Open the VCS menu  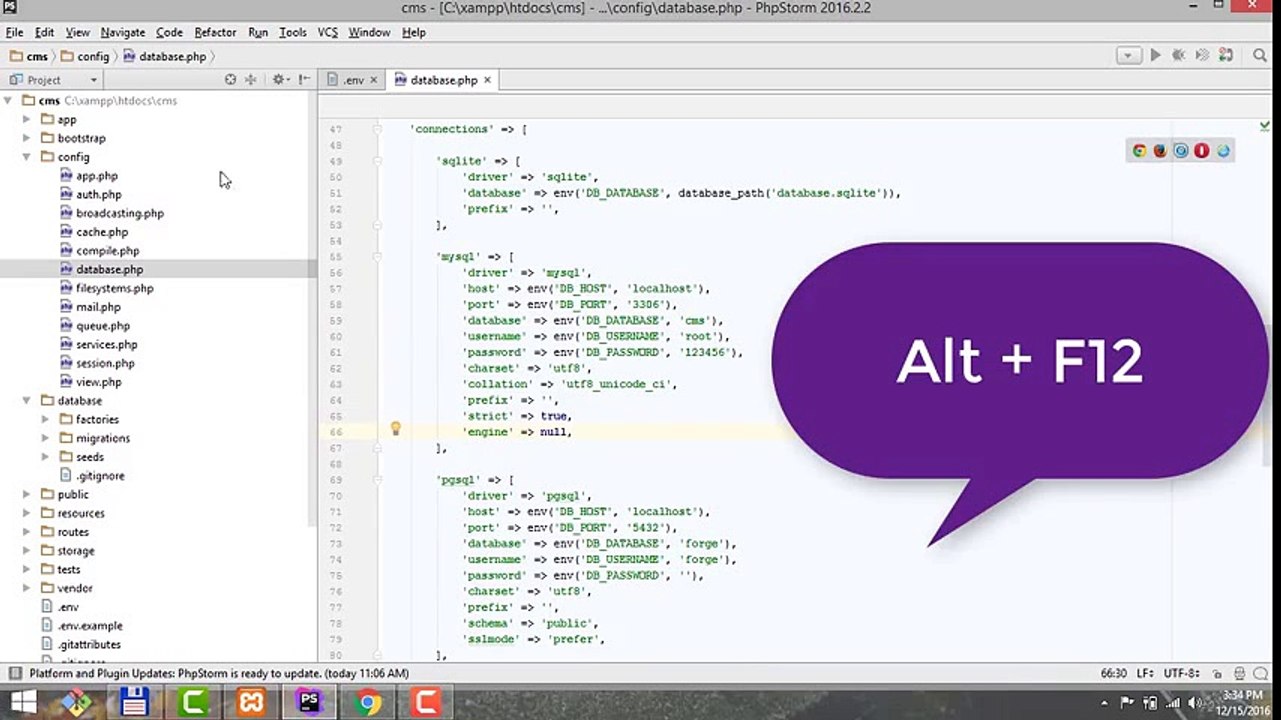(x=327, y=32)
